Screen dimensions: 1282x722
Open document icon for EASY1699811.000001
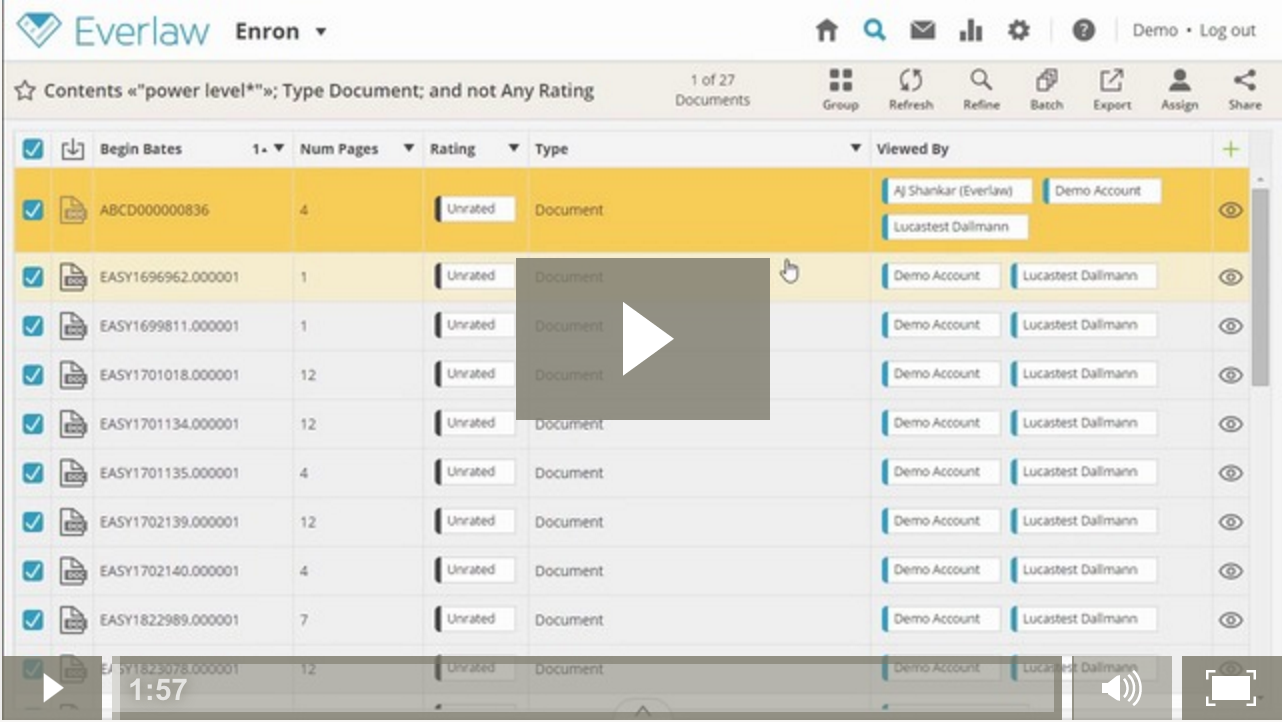tap(72, 326)
